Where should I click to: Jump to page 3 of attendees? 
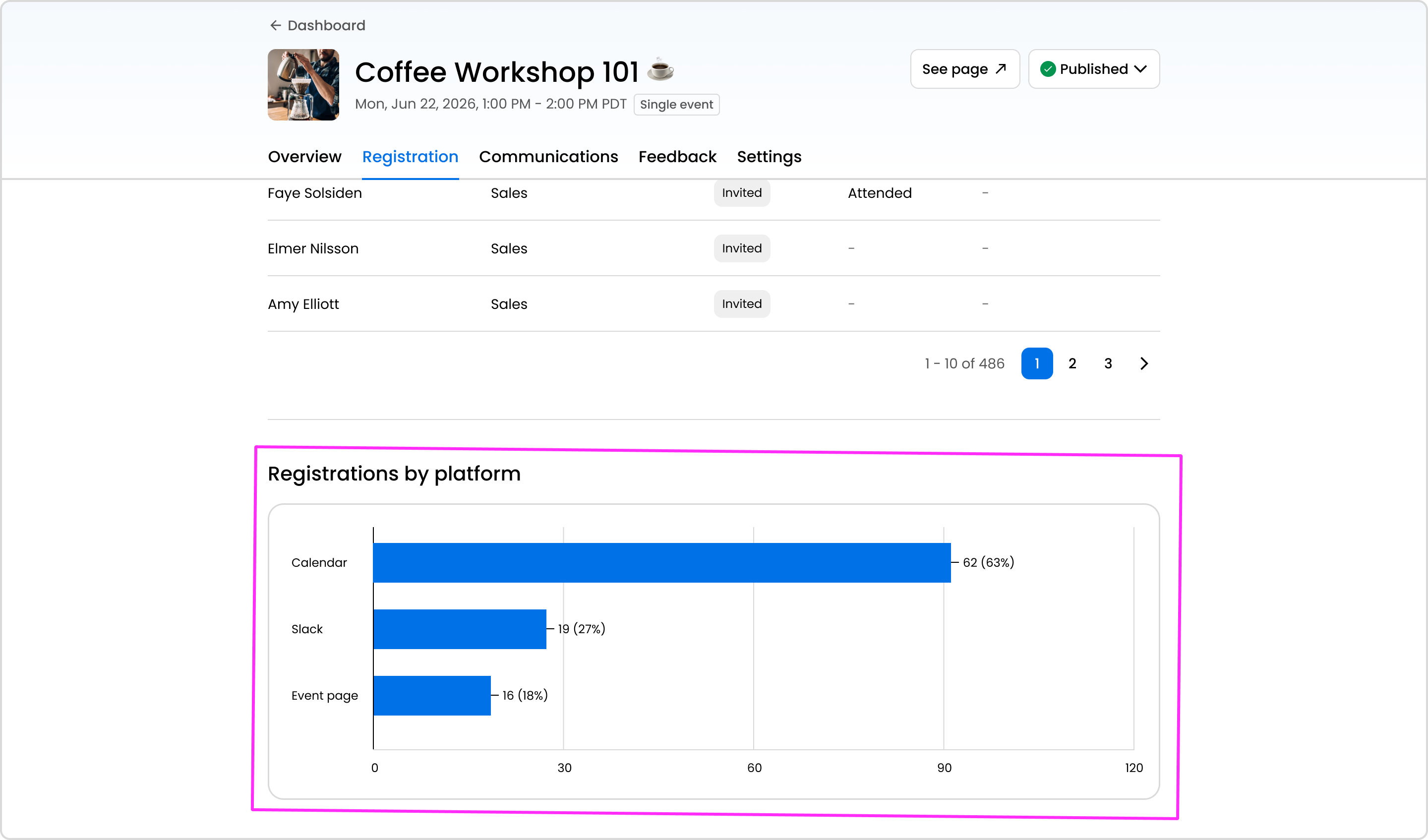pyautogui.click(x=1108, y=363)
